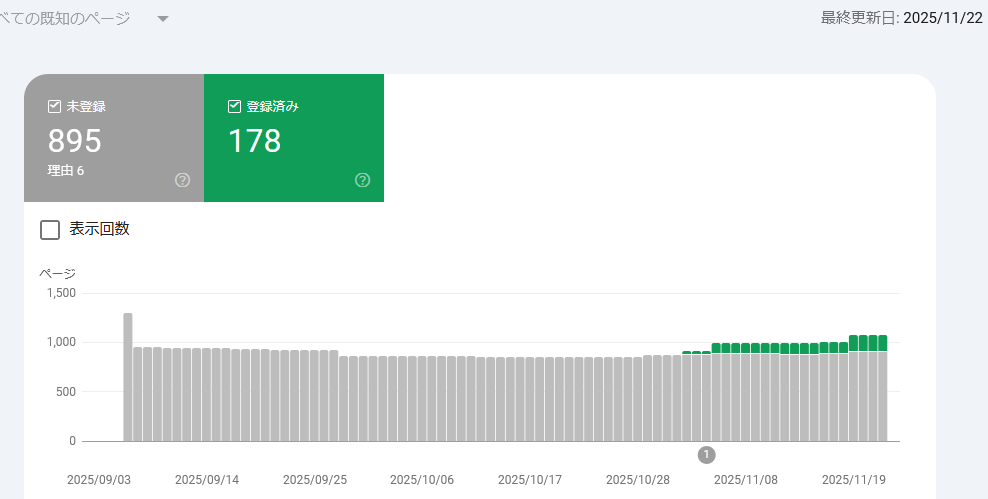Select the 895 unregistered pages count
The height and width of the screenshot is (499, 988).
point(75,141)
